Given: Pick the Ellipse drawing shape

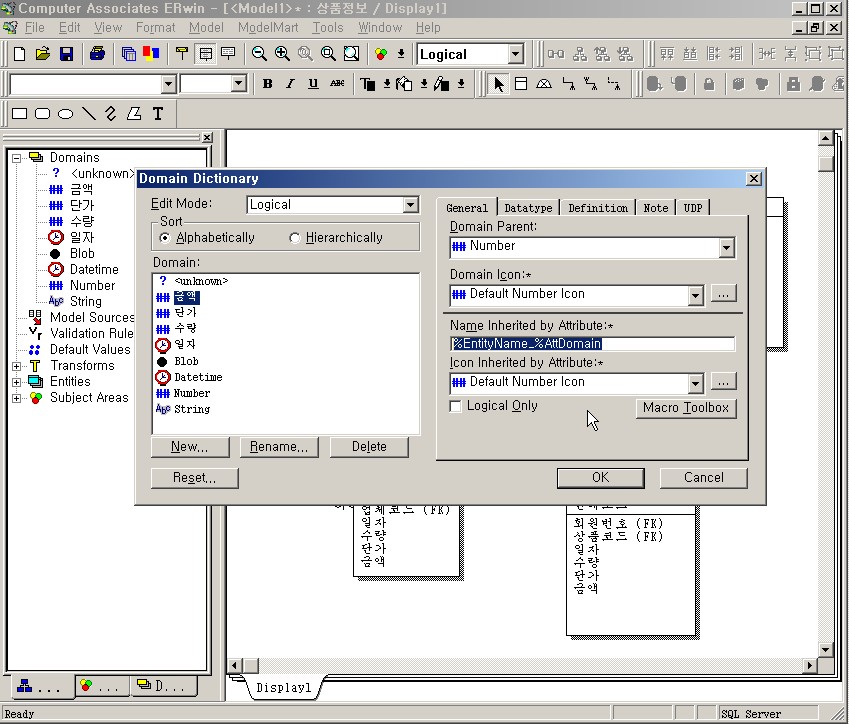Looking at the screenshot, I should pos(66,114).
